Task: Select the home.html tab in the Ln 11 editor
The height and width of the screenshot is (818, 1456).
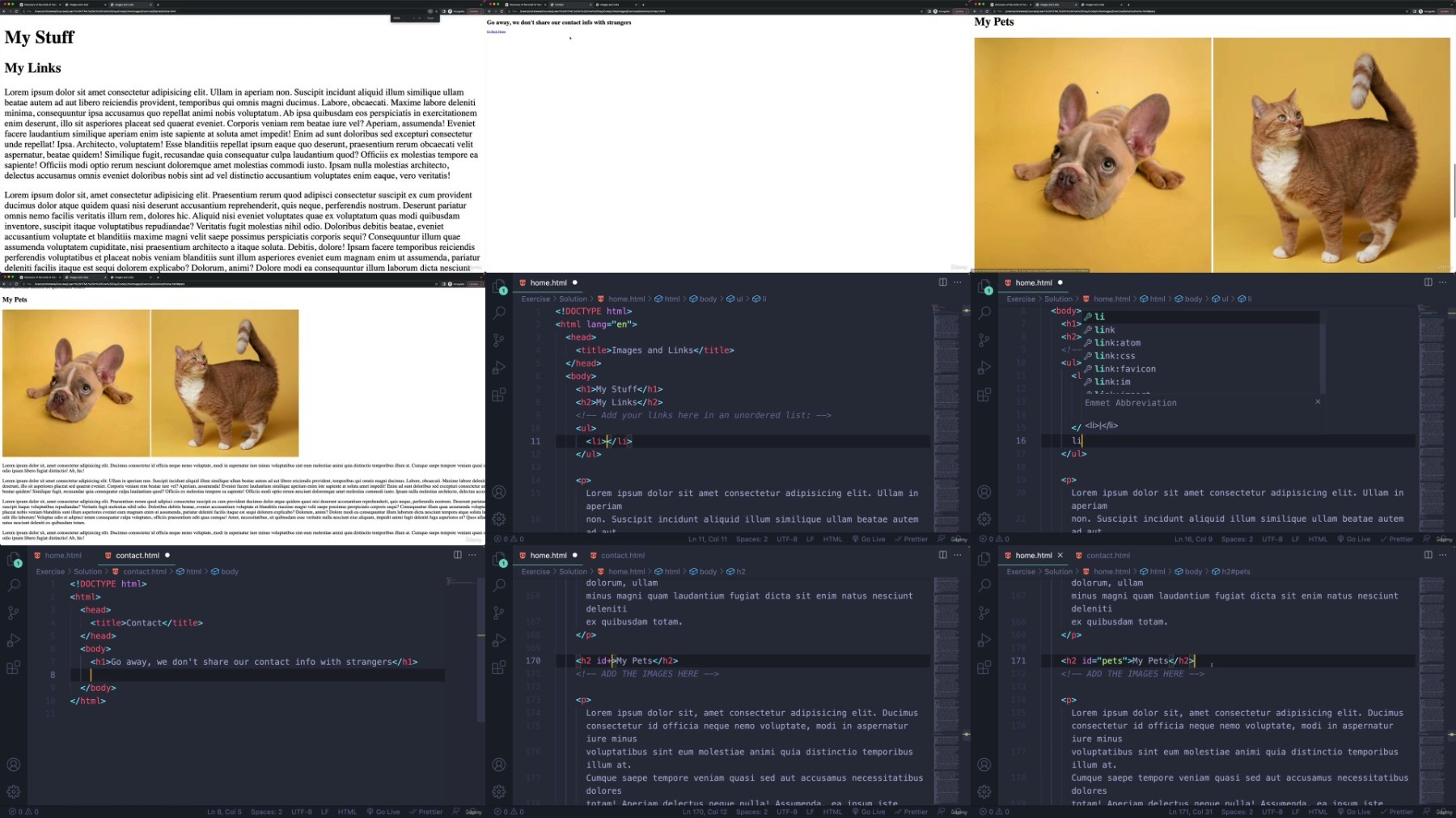Action: tap(548, 282)
